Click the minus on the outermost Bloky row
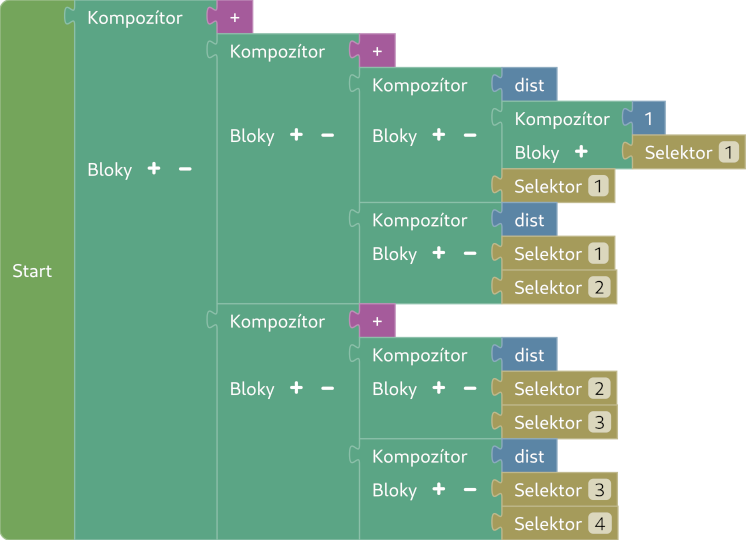This screenshot has height=540, width=746. [185, 169]
